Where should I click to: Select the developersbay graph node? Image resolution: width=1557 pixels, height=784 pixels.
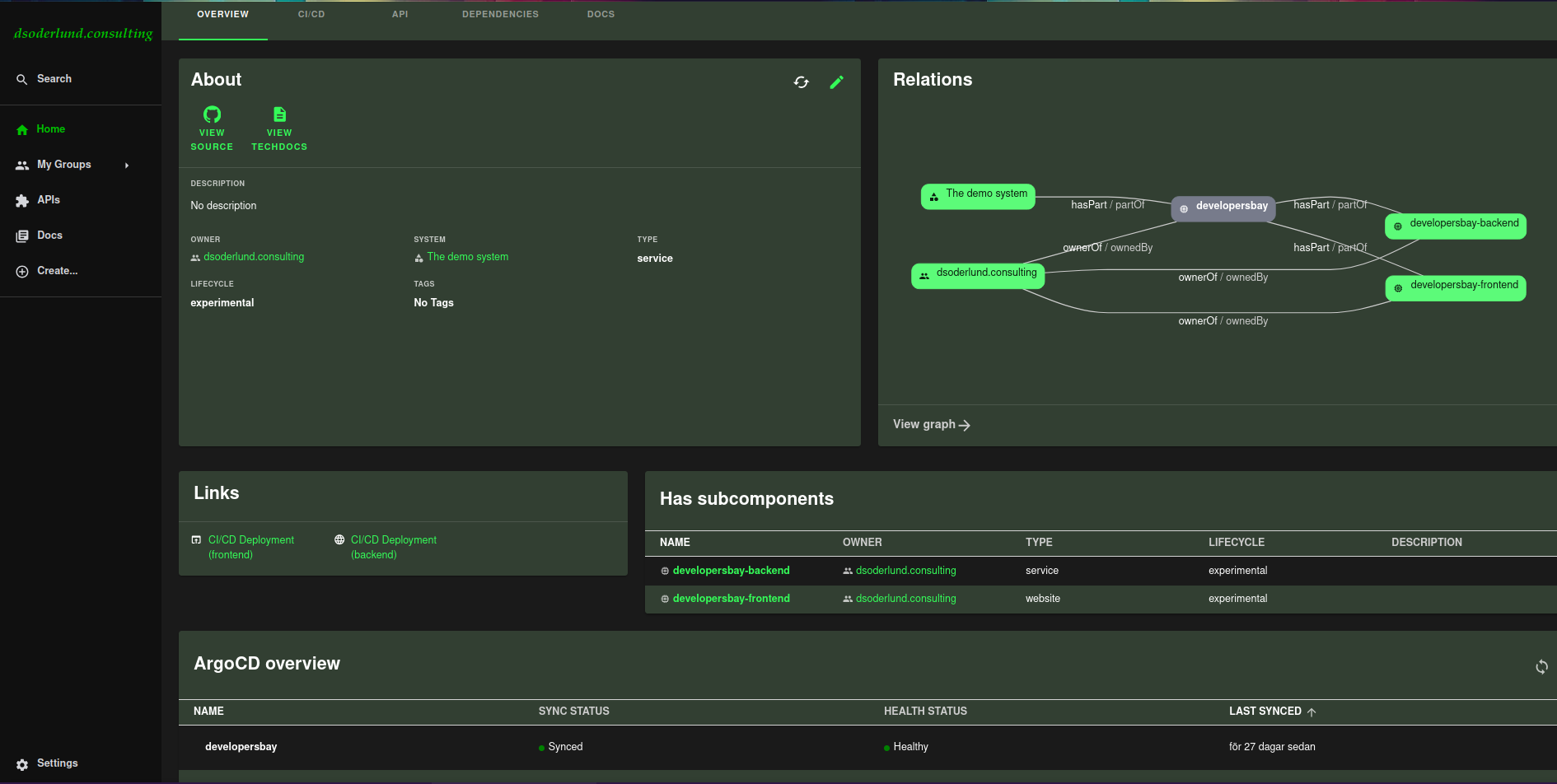(1223, 209)
